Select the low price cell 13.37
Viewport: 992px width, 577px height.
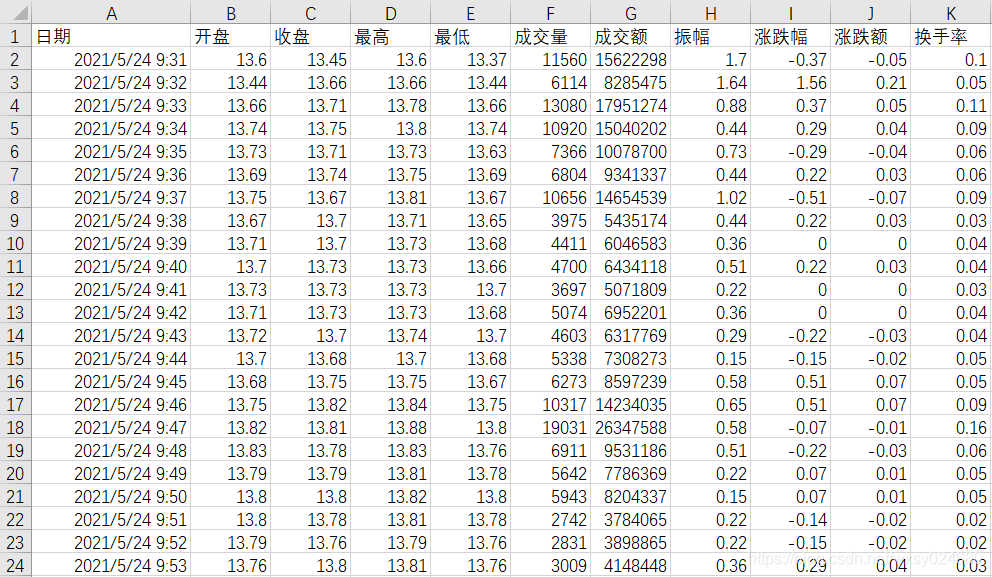471,59
